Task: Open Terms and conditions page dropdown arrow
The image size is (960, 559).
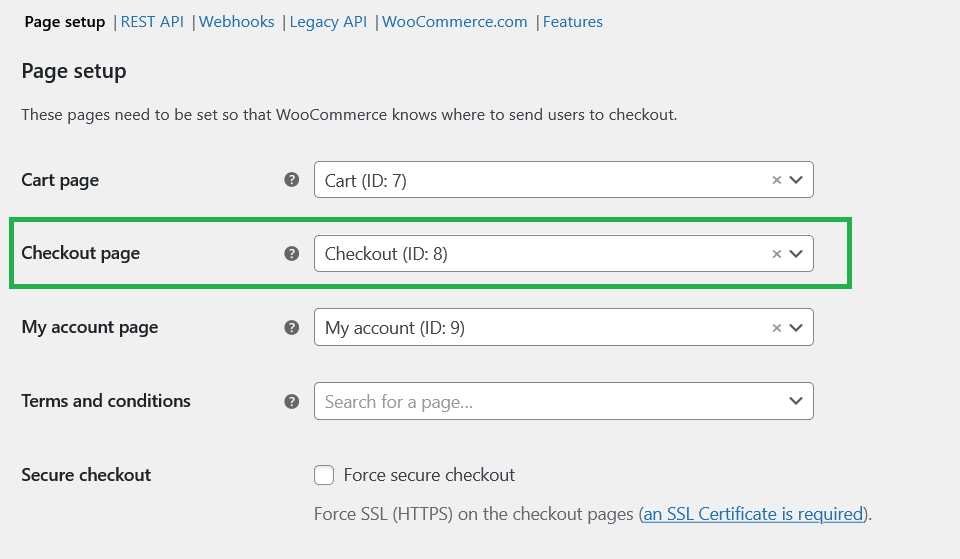Action: click(796, 401)
